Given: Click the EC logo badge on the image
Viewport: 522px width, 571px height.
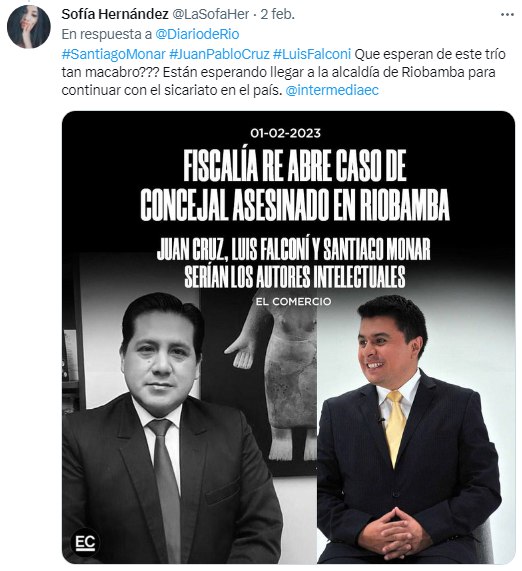Looking at the screenshot, I should pyautogui.click(x=85, y=543).
